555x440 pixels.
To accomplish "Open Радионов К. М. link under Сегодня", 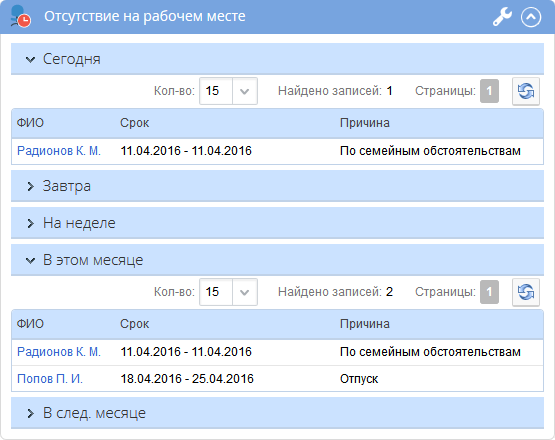I will (59, 151).
